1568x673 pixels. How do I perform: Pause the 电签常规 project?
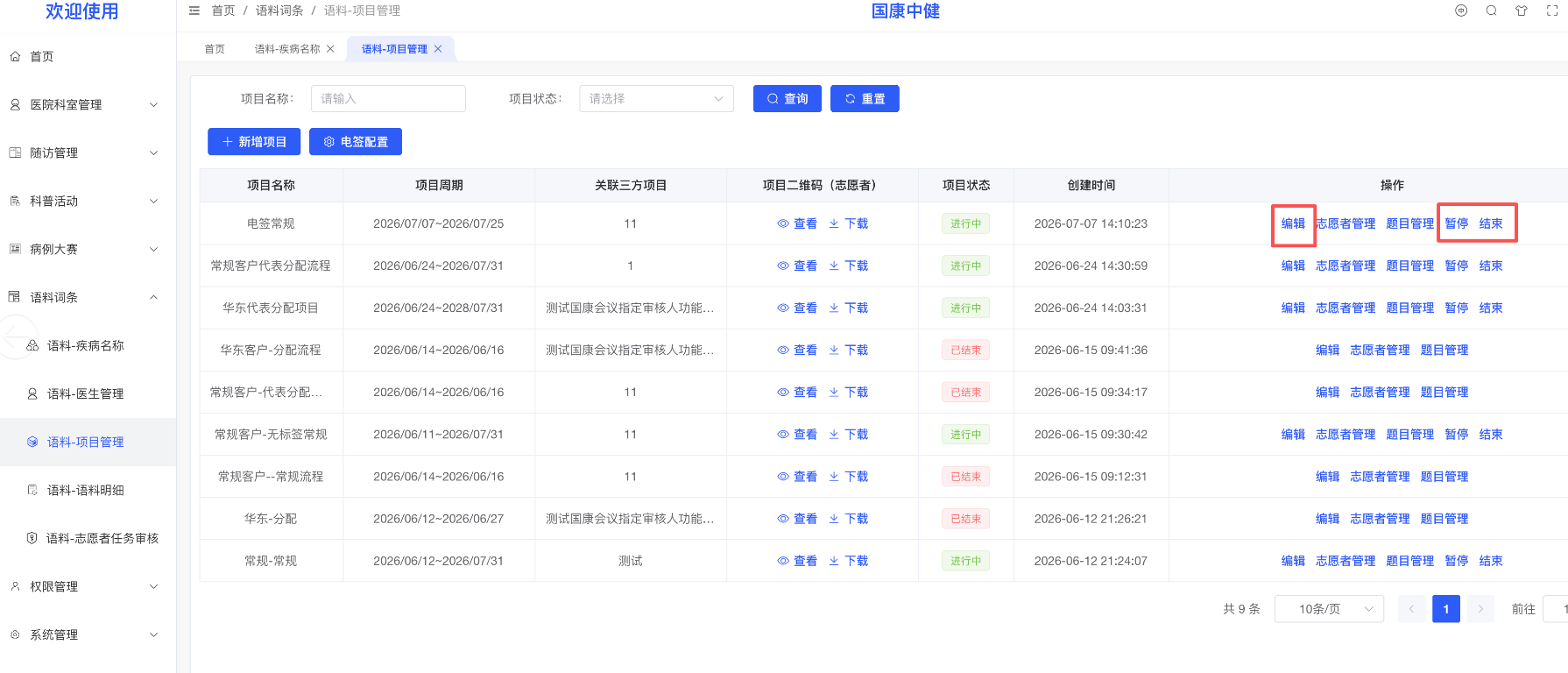1456,223
